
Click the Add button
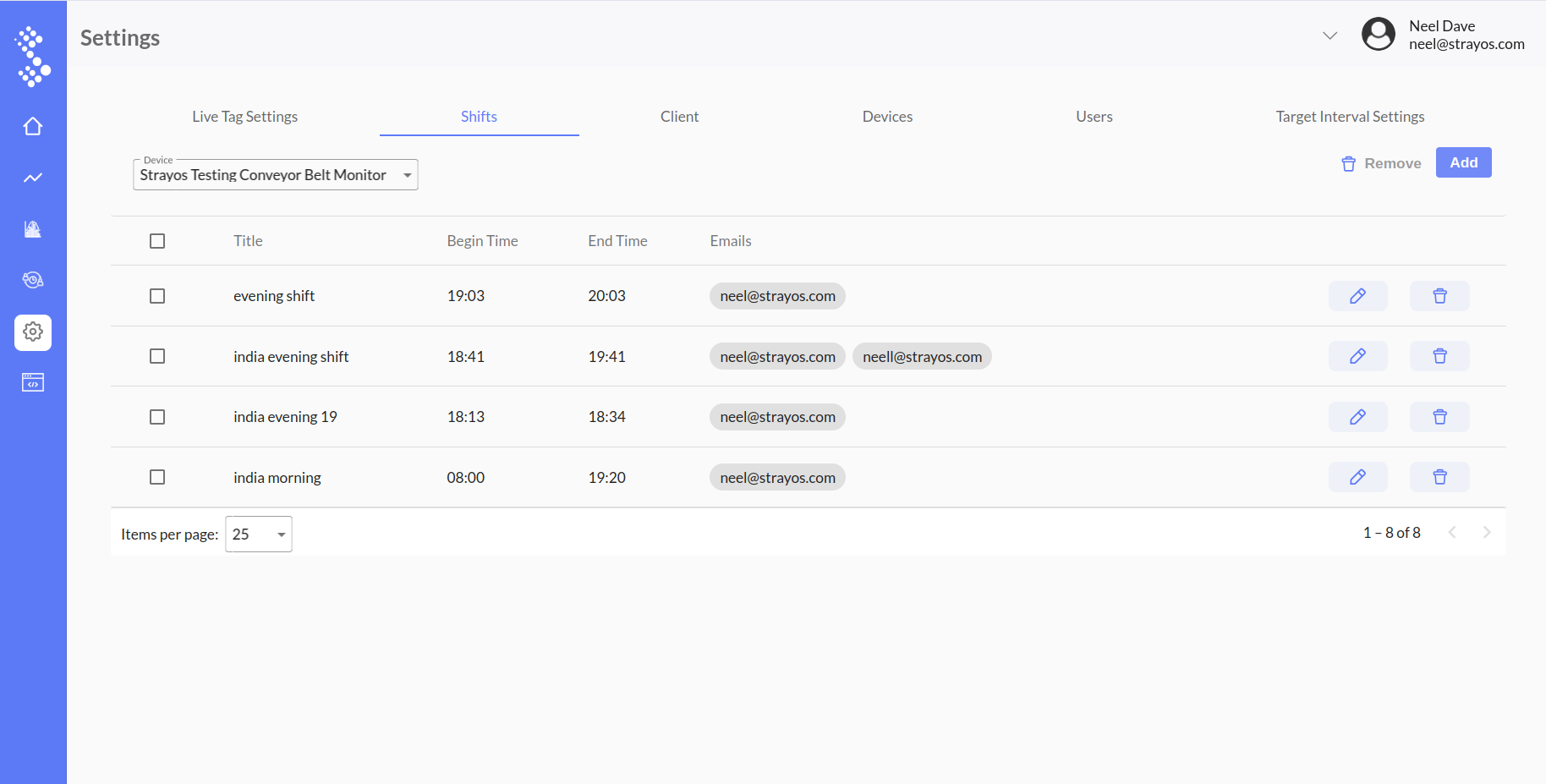point(1463,162)
